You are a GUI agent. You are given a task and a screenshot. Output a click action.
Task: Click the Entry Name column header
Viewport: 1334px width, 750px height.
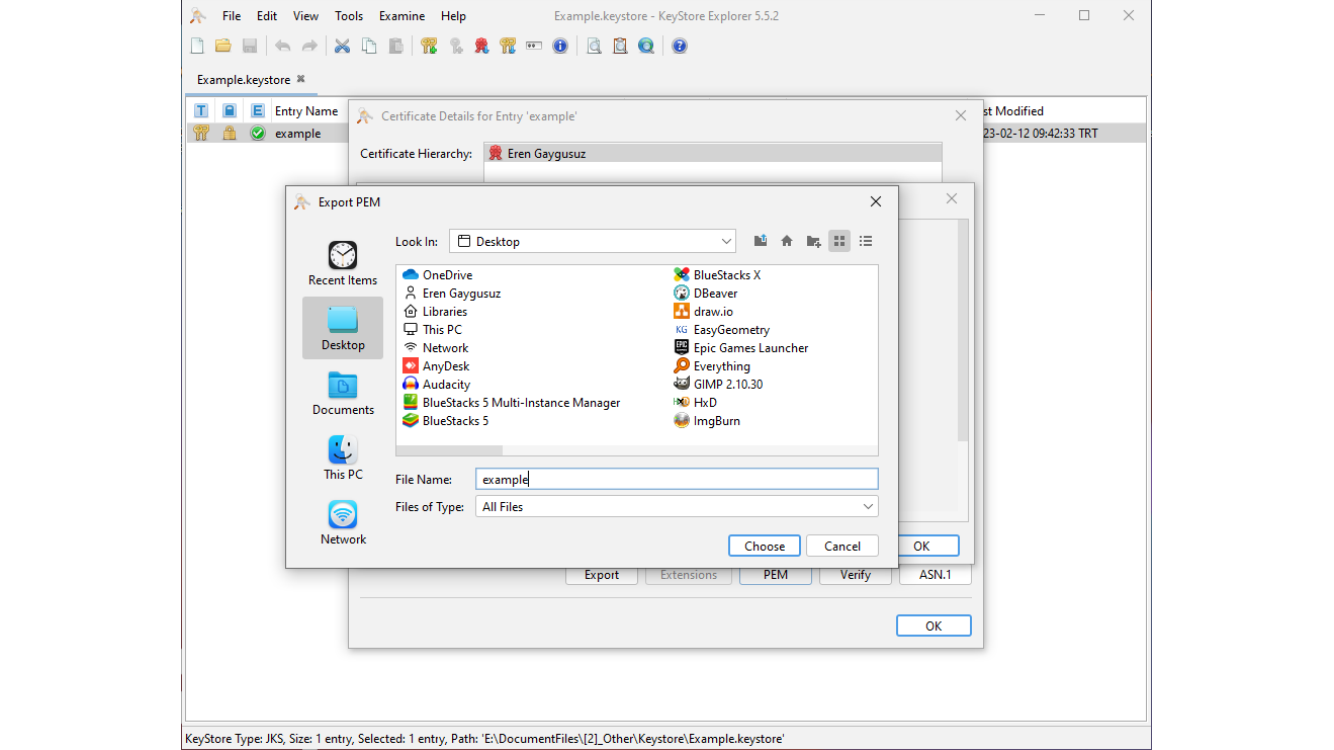coord(307,111)
